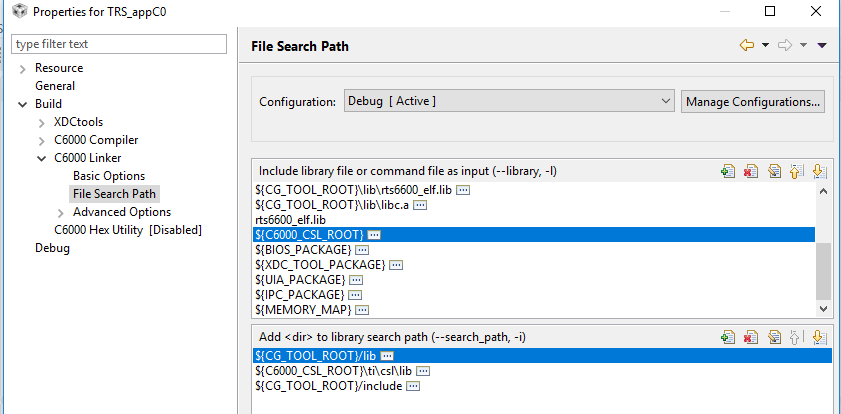841x414 pixels.
Task: Open the page view menu triangle
Action: [x=821, y=45]
